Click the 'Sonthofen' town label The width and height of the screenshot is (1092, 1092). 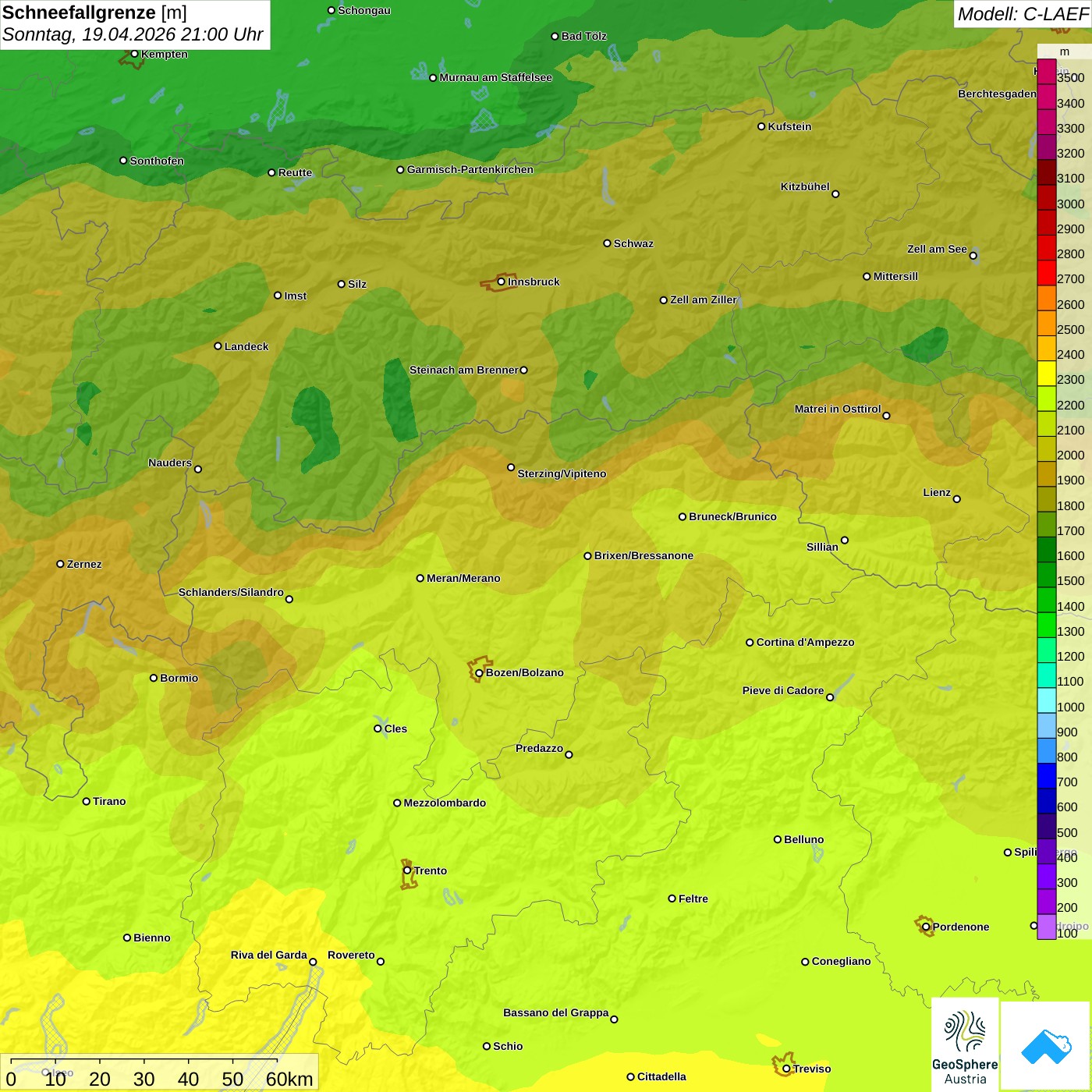157,161
